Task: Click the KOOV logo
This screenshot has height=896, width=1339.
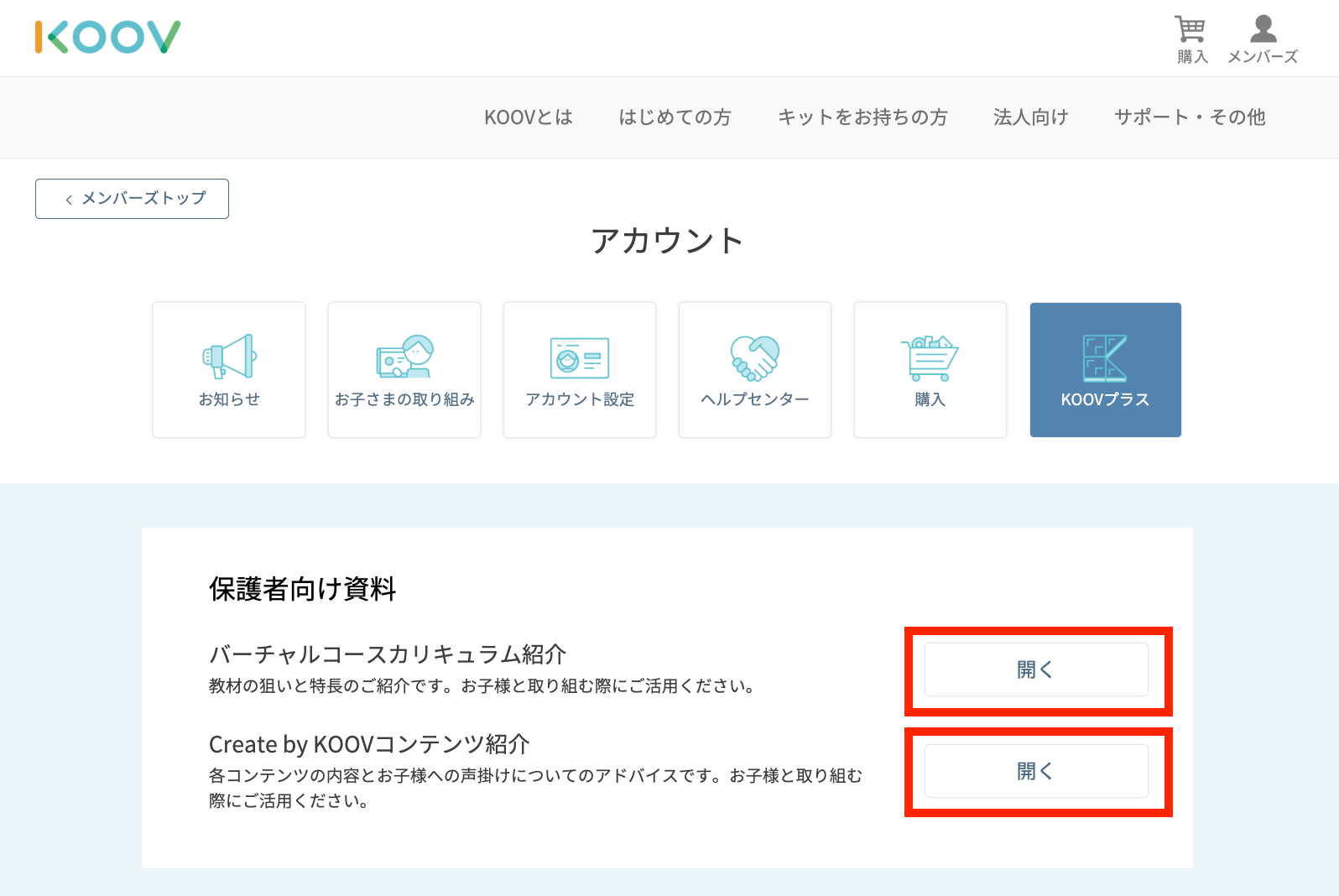Action: 107,38
